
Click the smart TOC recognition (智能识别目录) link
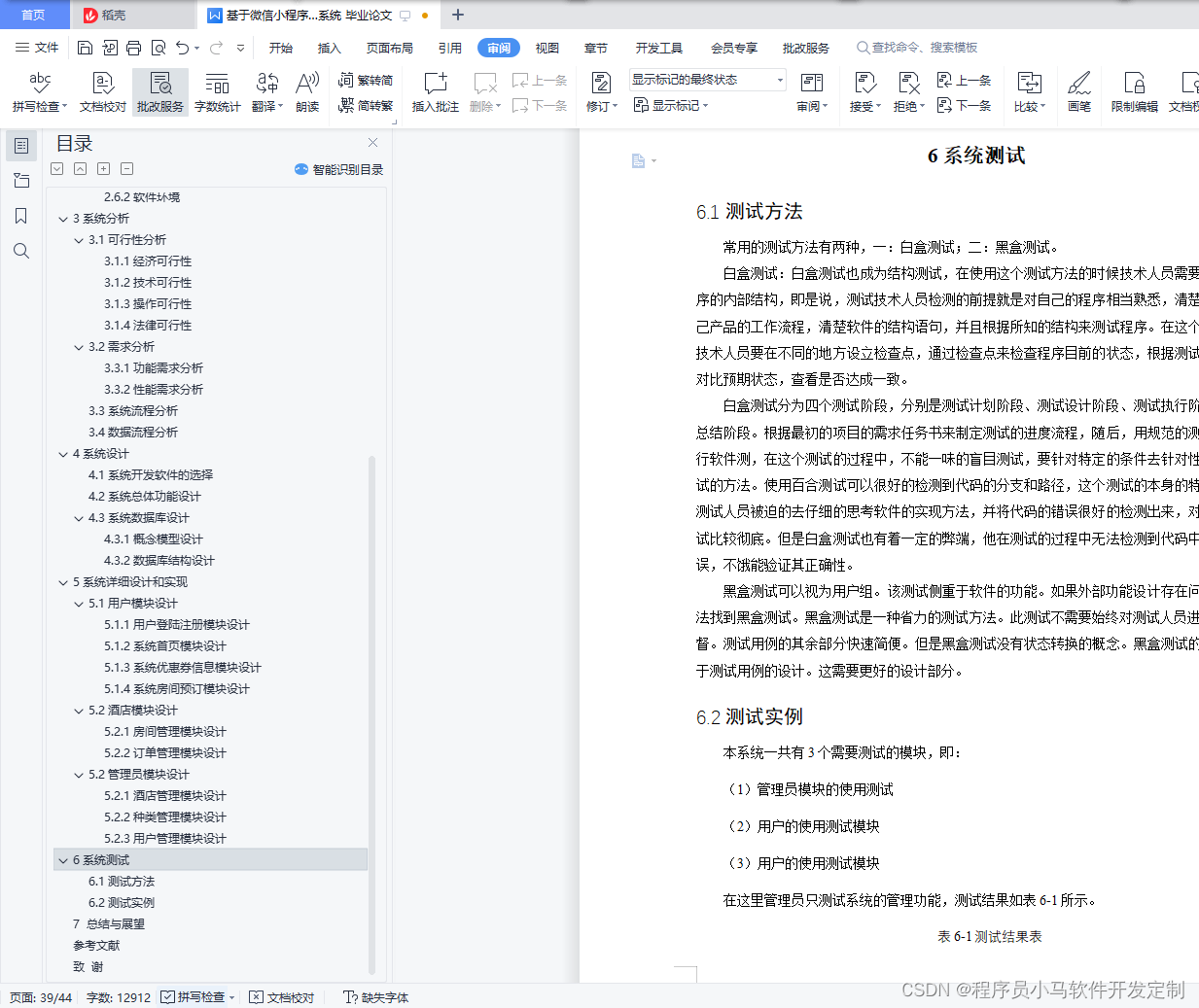338,169
